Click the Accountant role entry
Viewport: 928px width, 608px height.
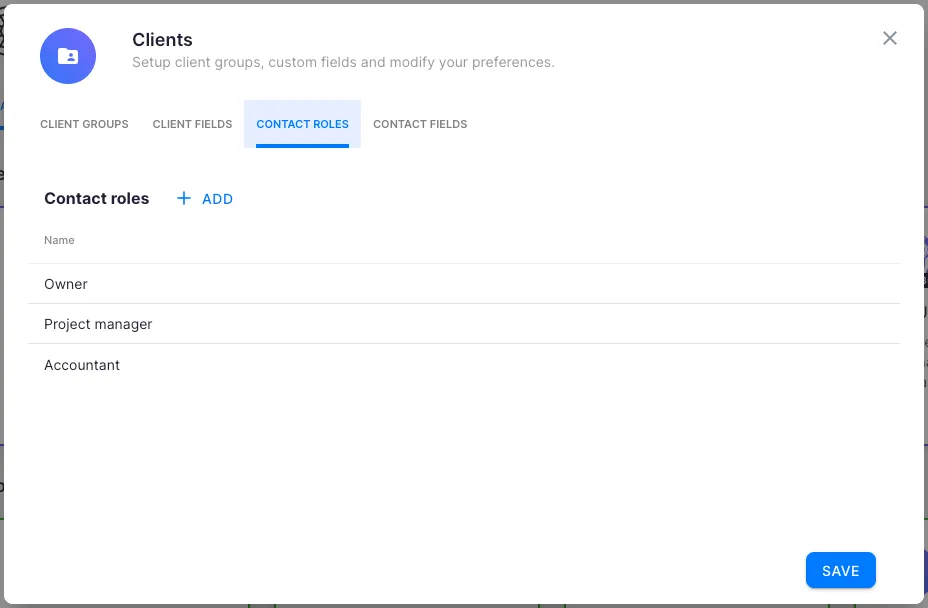click(82, 365)
